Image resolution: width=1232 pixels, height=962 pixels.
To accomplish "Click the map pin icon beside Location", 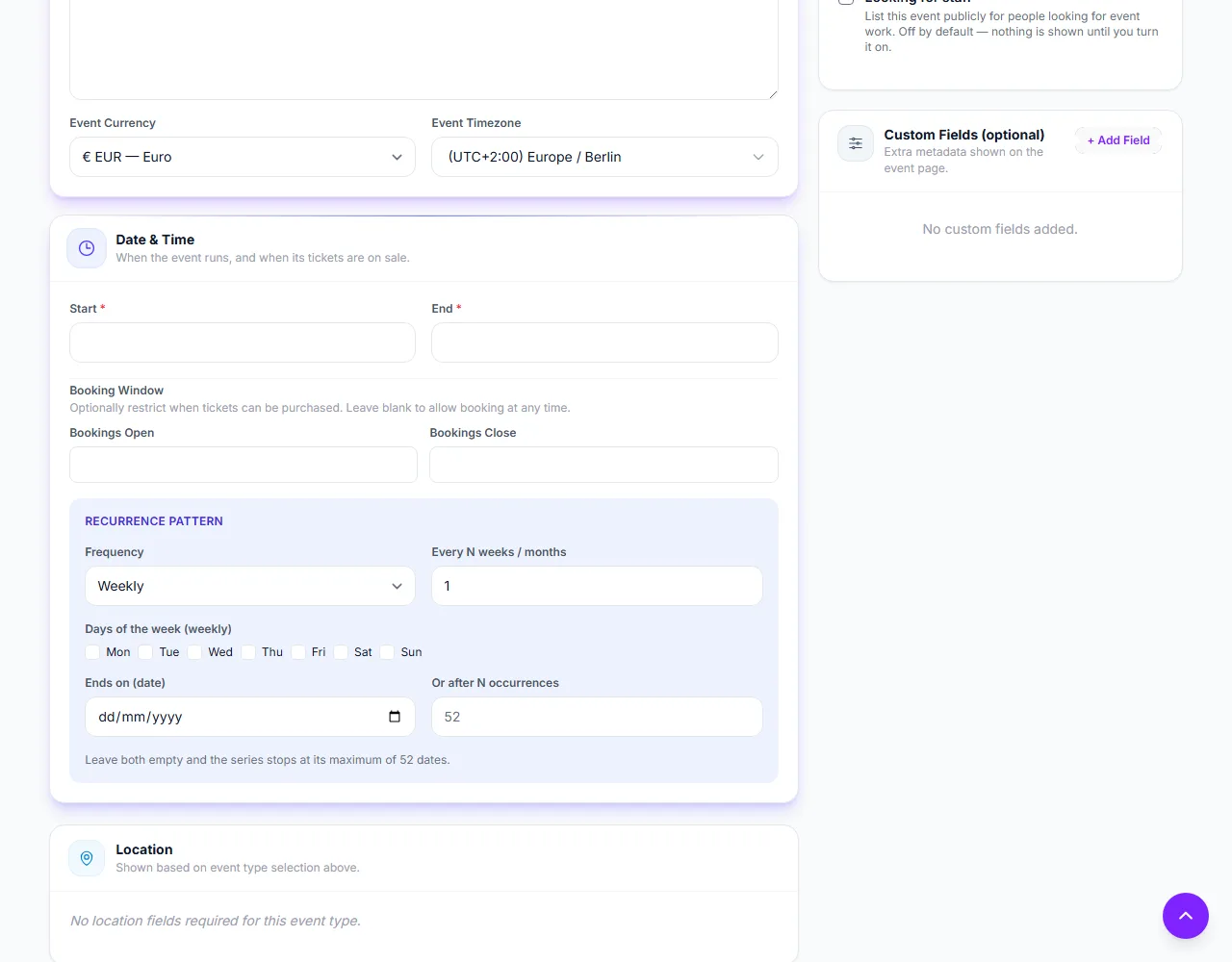I will pos(87,858).
